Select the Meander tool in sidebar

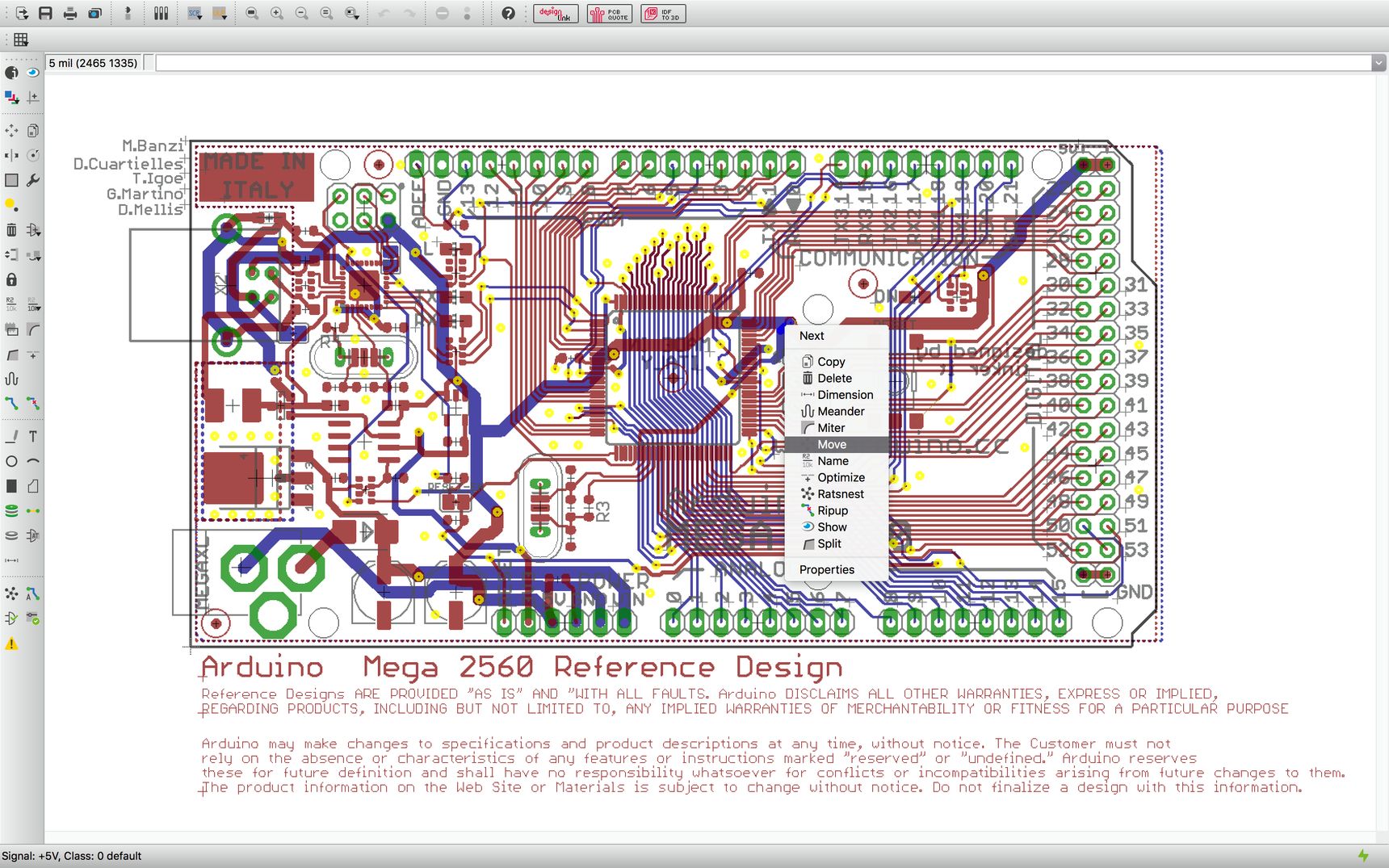click(x=11, y=379)
